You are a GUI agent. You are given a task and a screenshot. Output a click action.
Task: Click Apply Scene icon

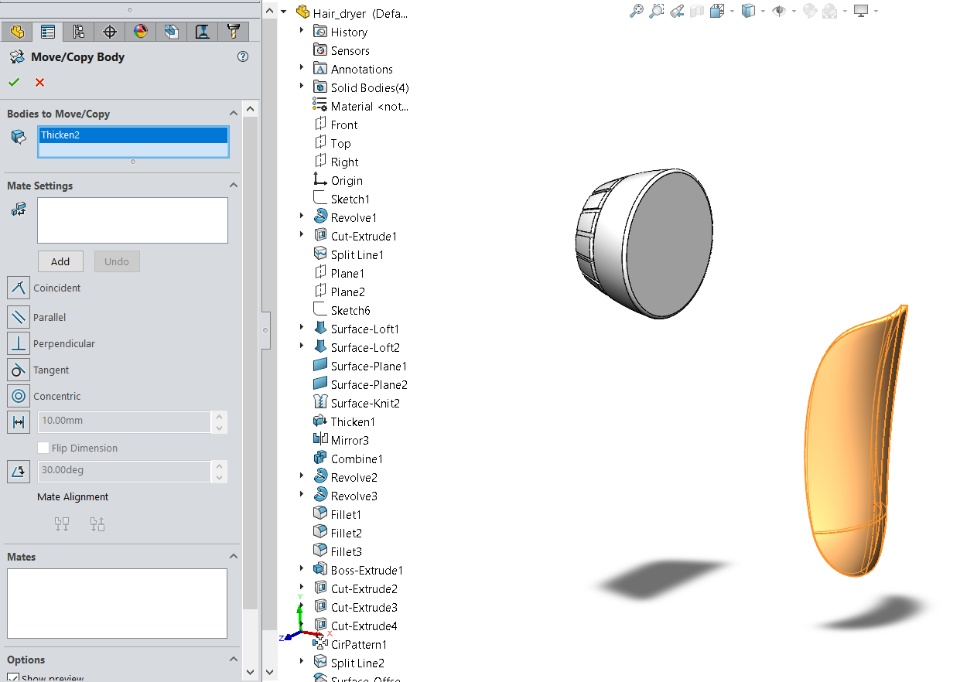830,11
